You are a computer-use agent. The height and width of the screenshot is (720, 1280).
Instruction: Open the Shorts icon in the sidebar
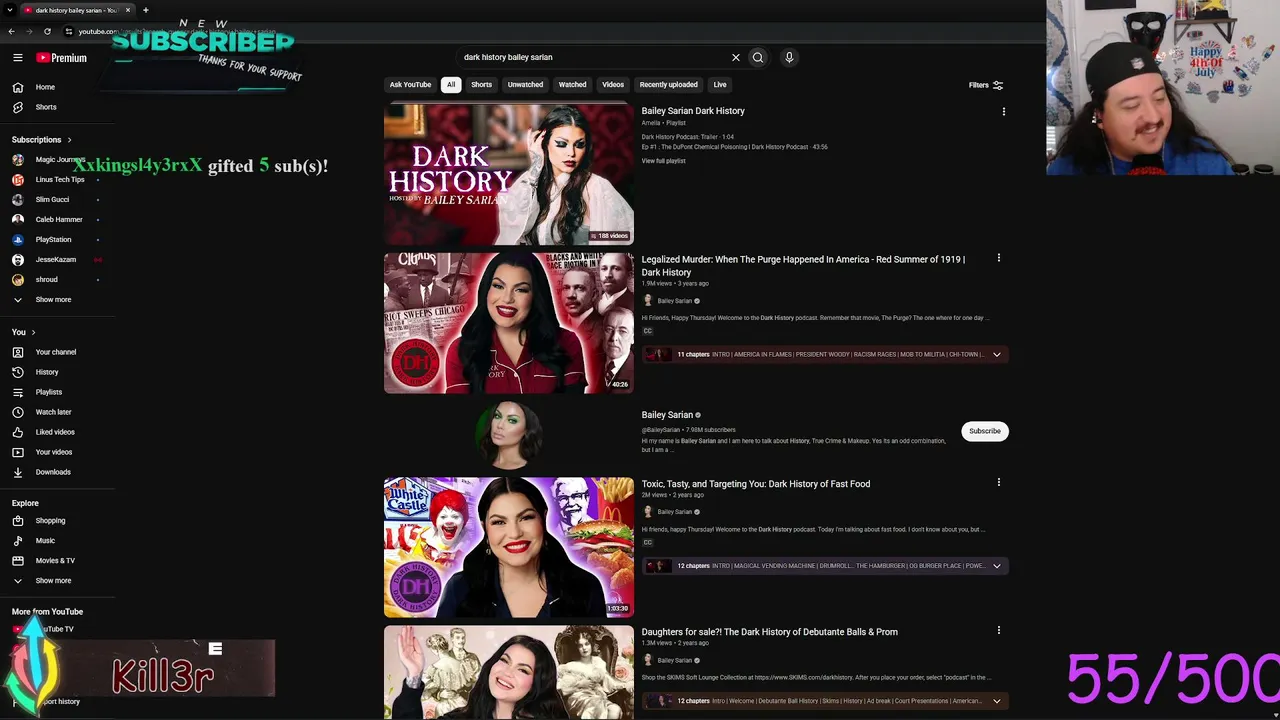[18, 107]
